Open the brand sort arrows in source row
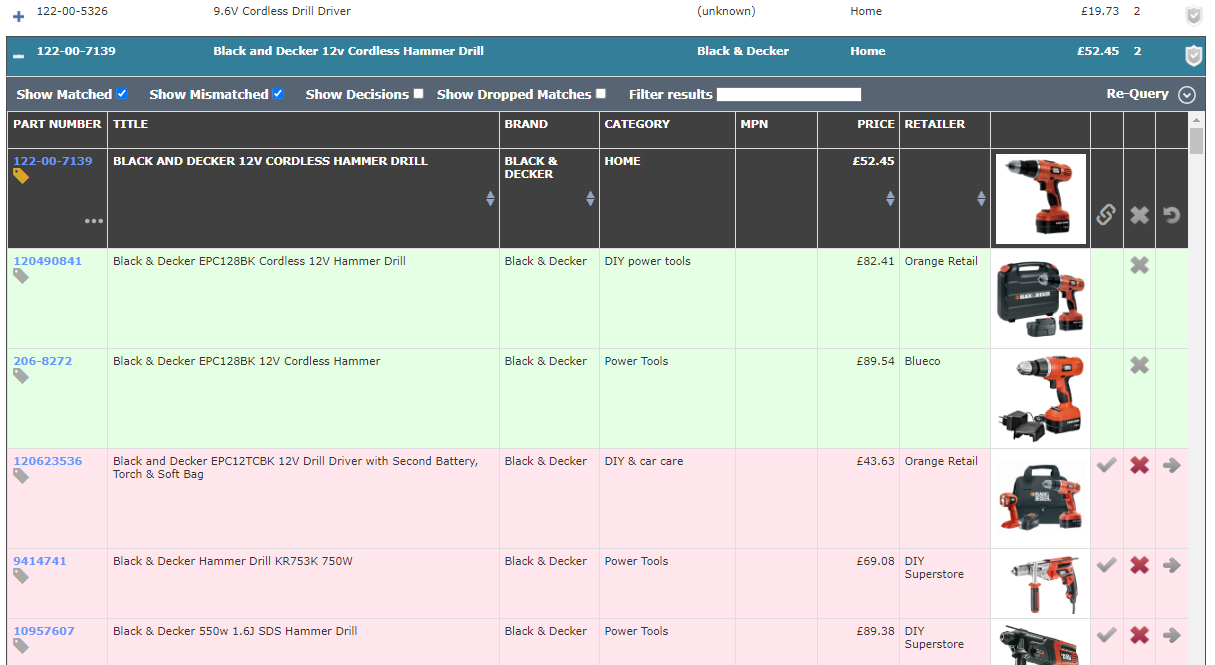Image resolution: width=1215 pixels, height=665 pixels. click(590, 199)
